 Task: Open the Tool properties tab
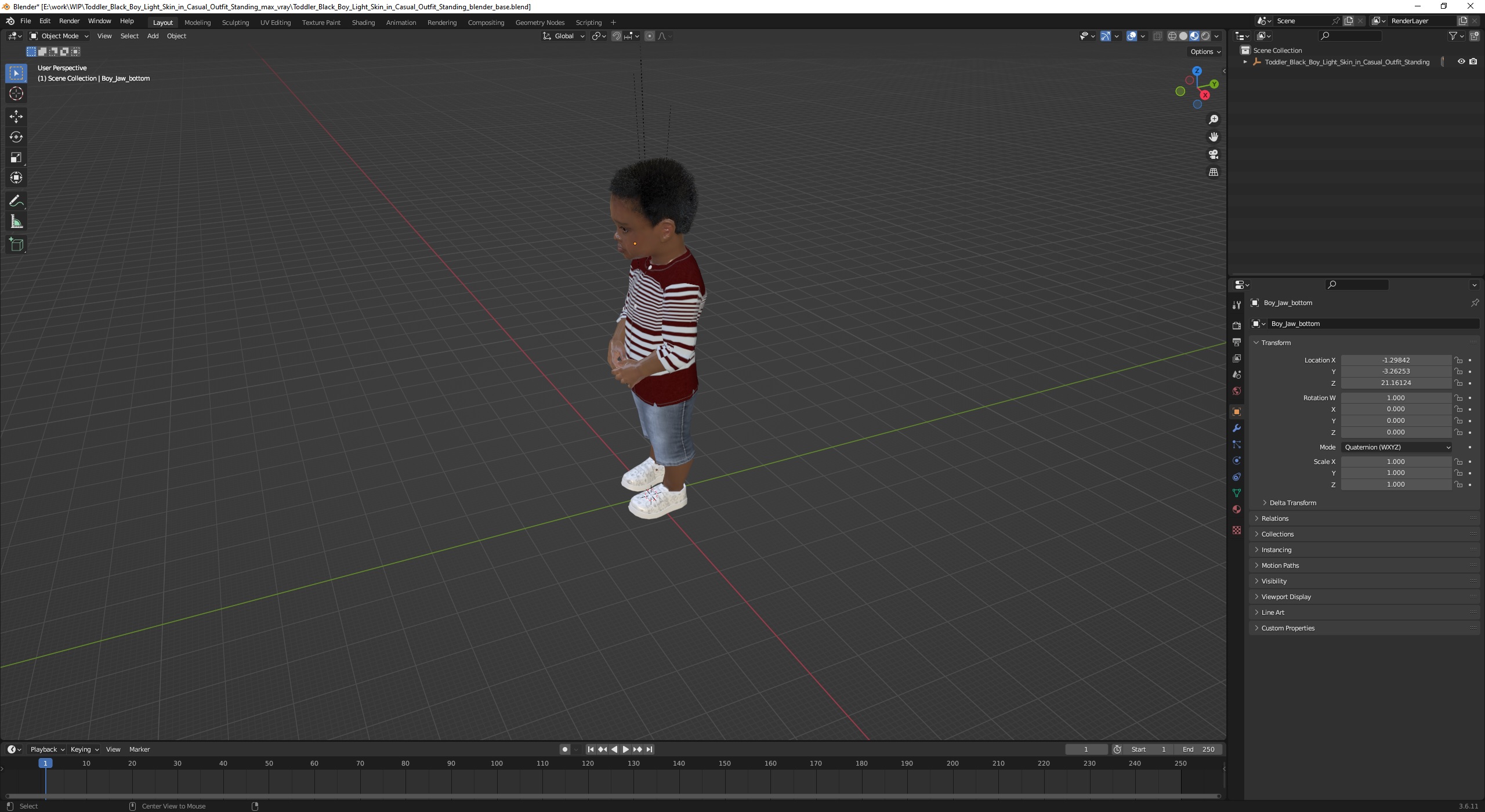coord(1237,305)
